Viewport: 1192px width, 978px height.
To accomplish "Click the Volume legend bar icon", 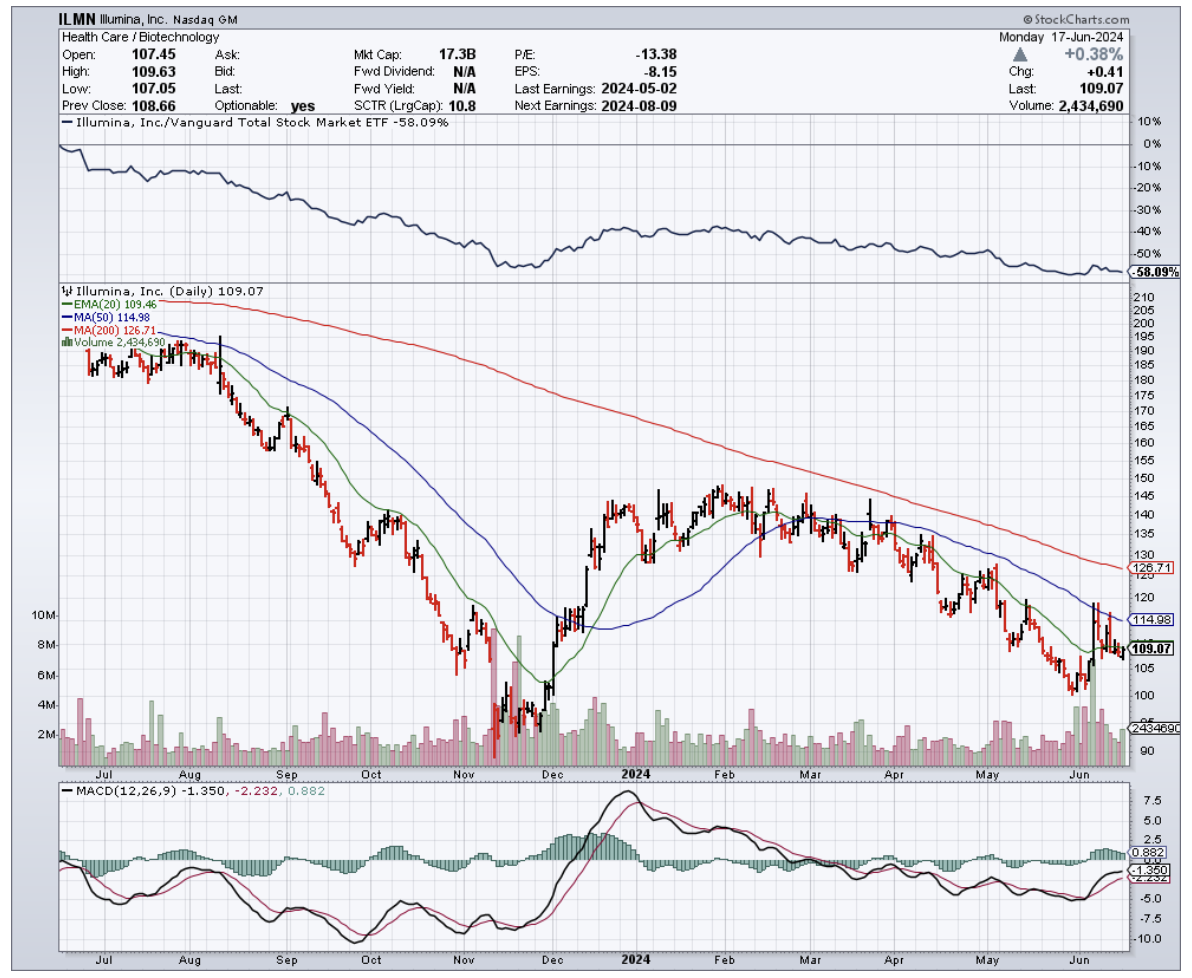I will tap(66, 341).
